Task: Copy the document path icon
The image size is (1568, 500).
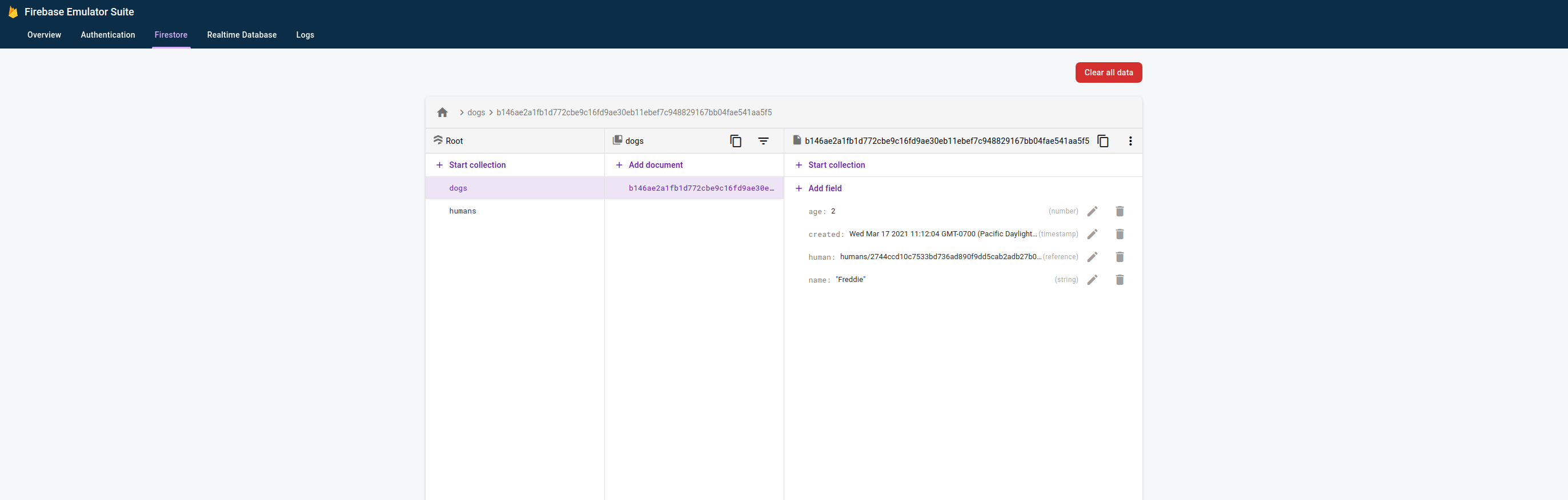Action: [x=1103, y=141]
